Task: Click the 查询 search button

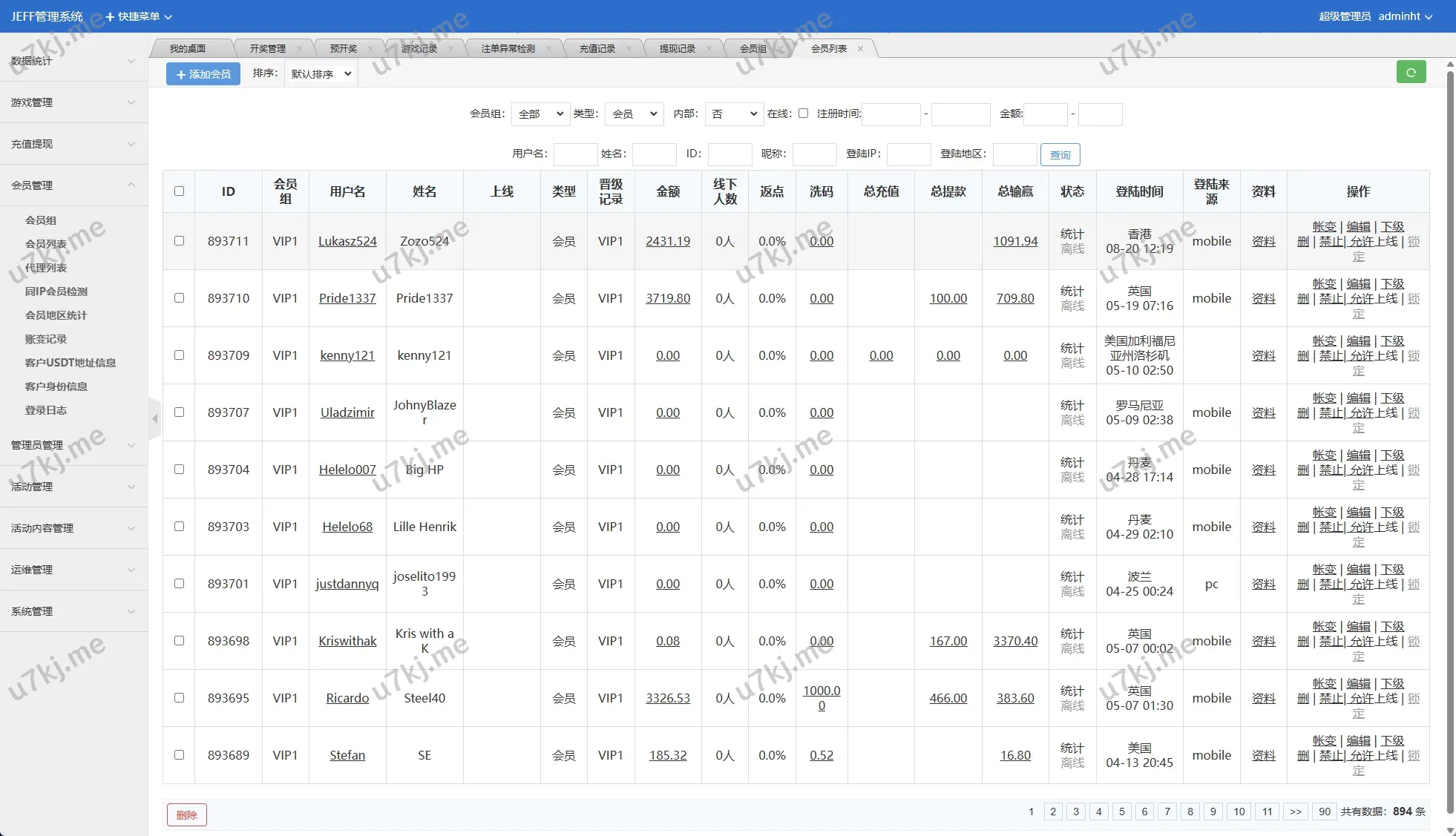Action: pos(1060,154)
